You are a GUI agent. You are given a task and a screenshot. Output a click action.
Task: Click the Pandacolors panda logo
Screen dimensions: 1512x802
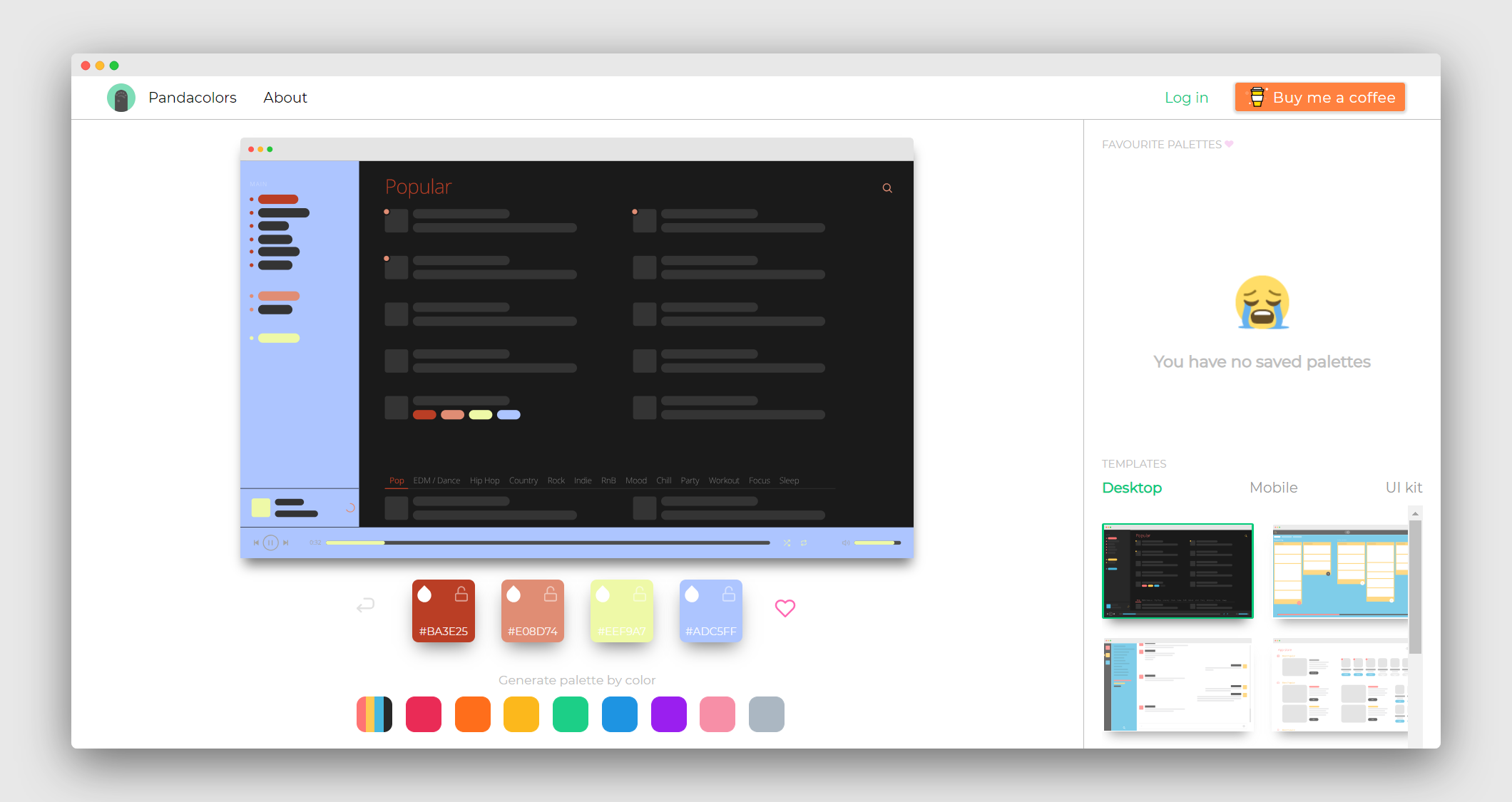click(x=121, y=98)
